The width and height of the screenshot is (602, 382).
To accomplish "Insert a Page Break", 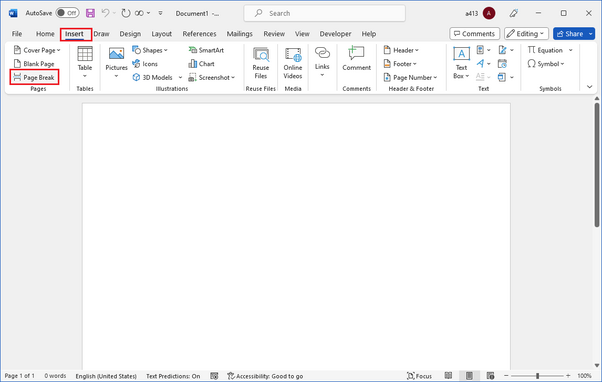I will [34, 78].
